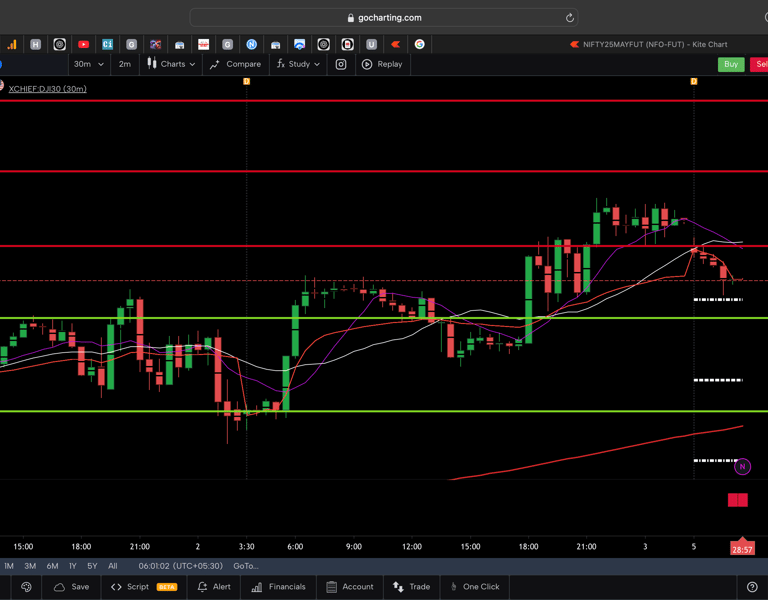The image size is (768, 600).
Task: Click the Financials bar-chart icon
Action: (257, 587)
